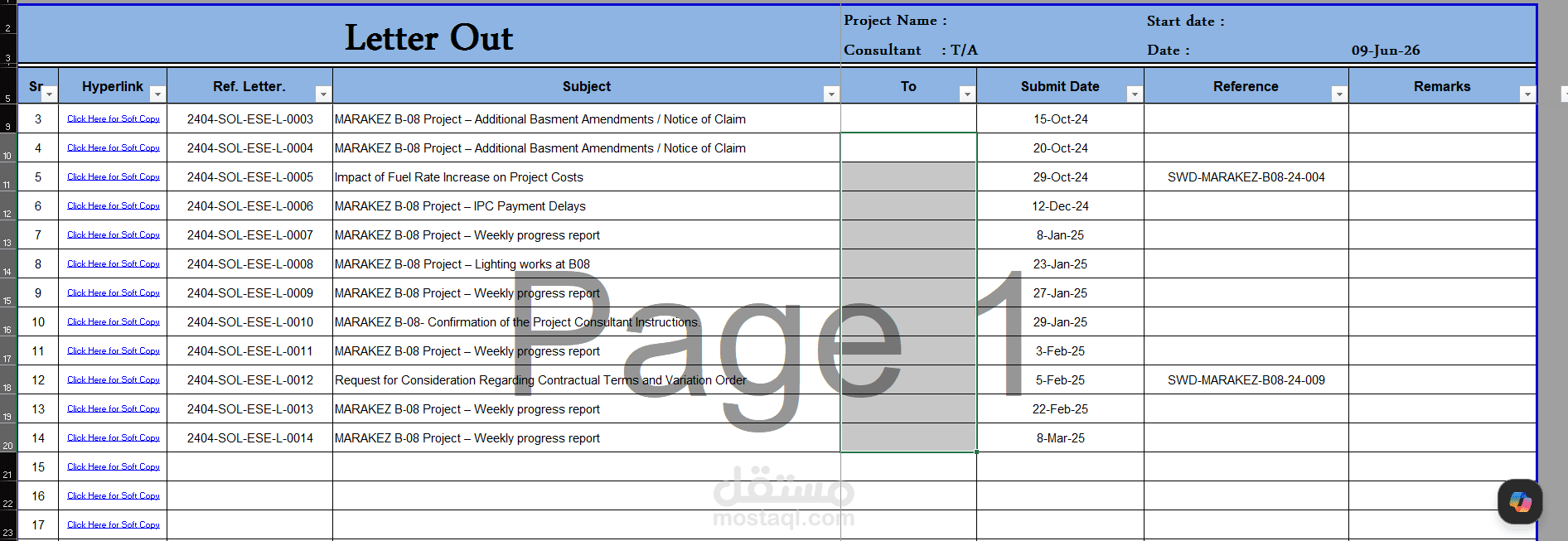Select reference SWD-MARAKEZ-B08-24-009
This screenshot has width=1568, height=541.
pos(1246,380)
